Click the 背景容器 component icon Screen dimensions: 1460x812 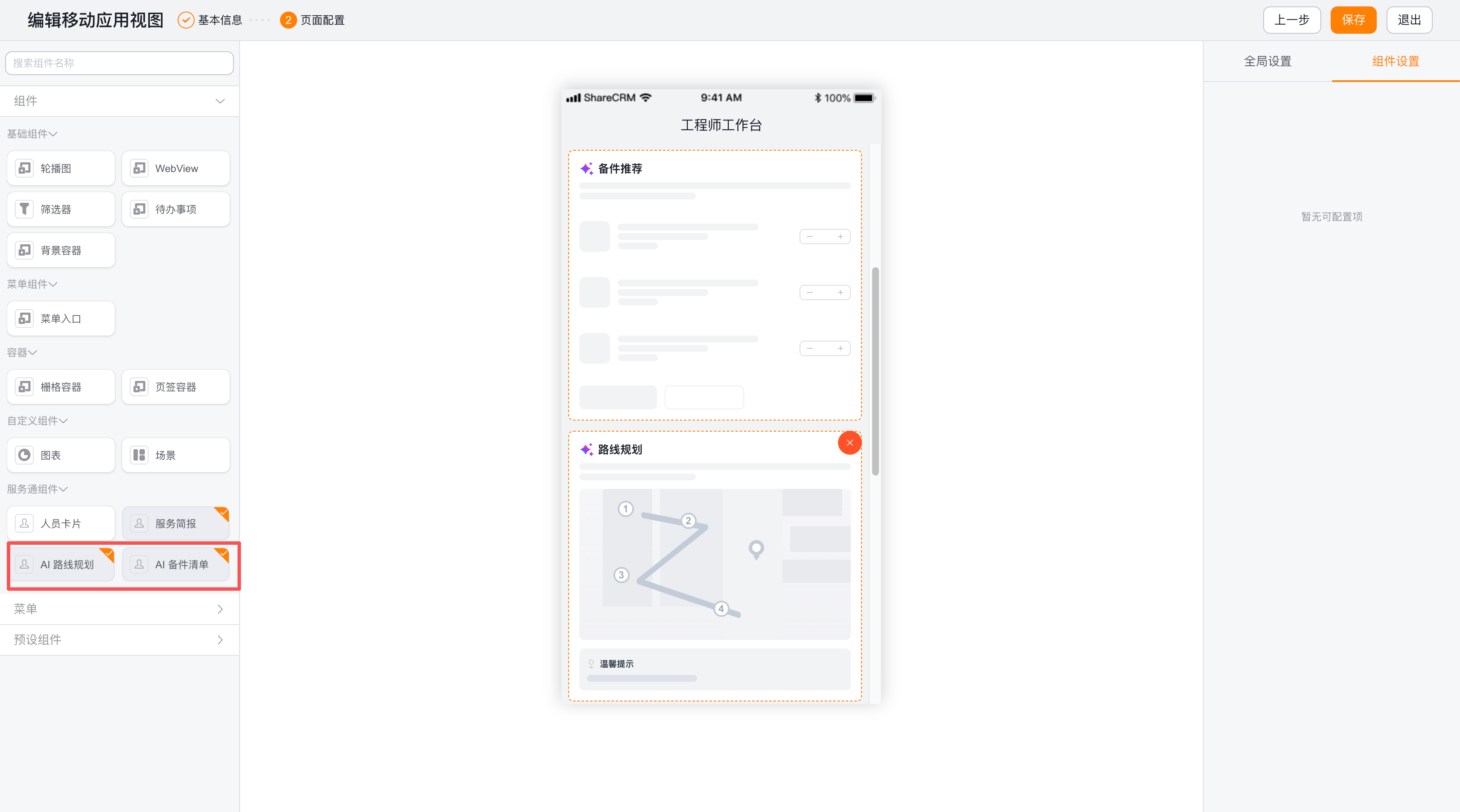coord(24,250)
